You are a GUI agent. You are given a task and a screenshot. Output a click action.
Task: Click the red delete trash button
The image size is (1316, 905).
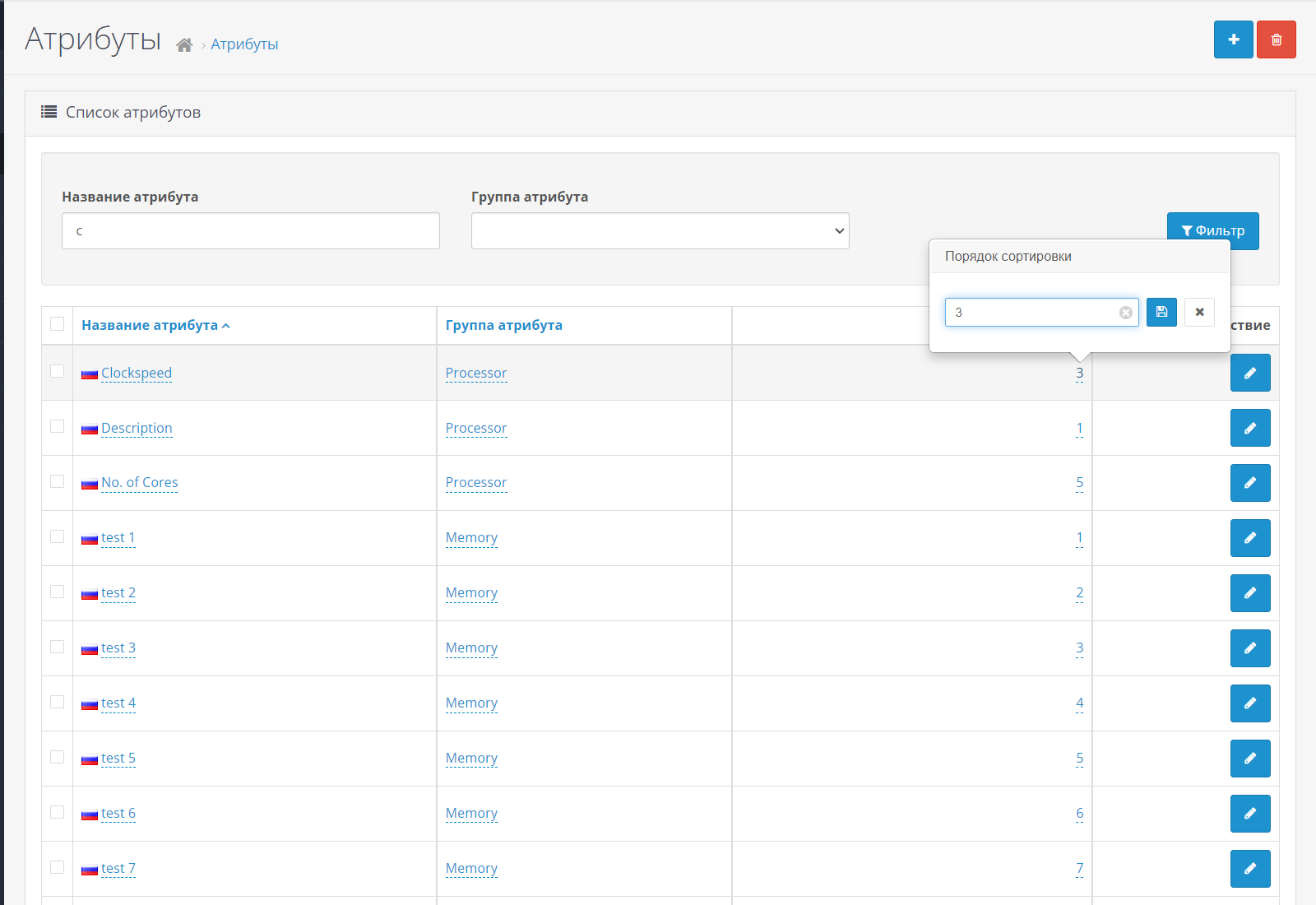[1276, 39]
